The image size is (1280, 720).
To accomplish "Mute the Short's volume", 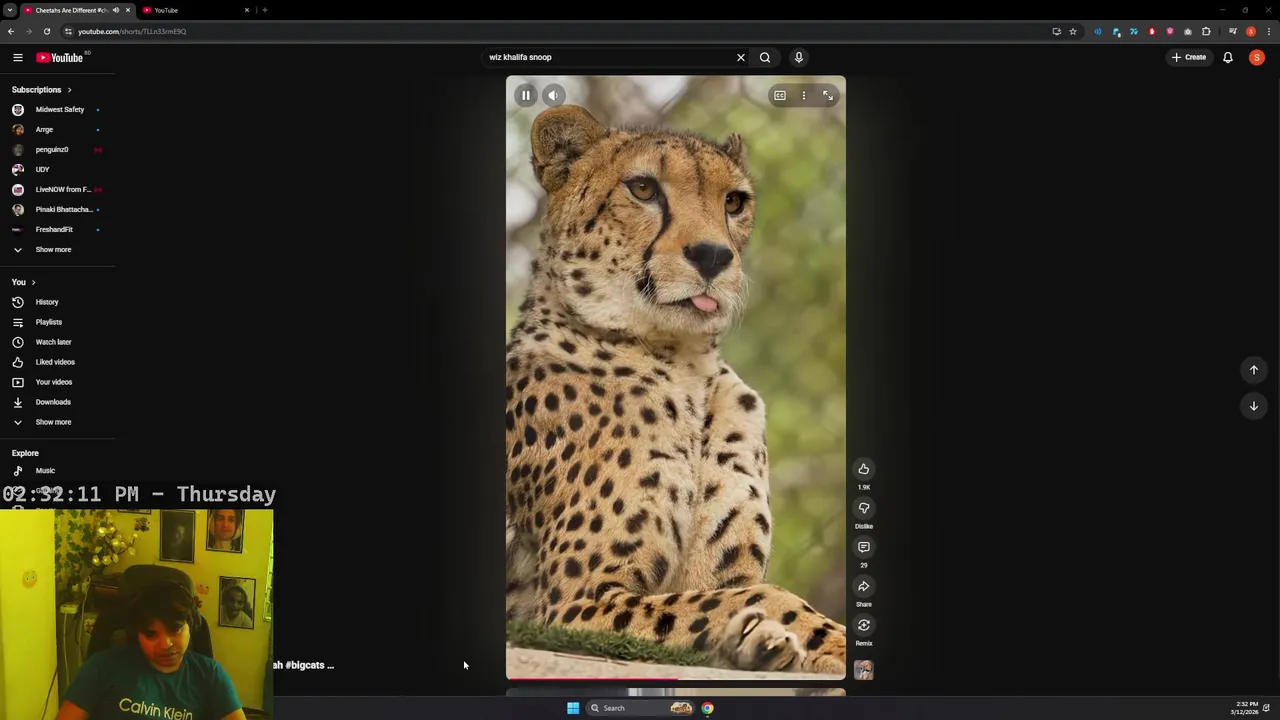I will 553,95.
